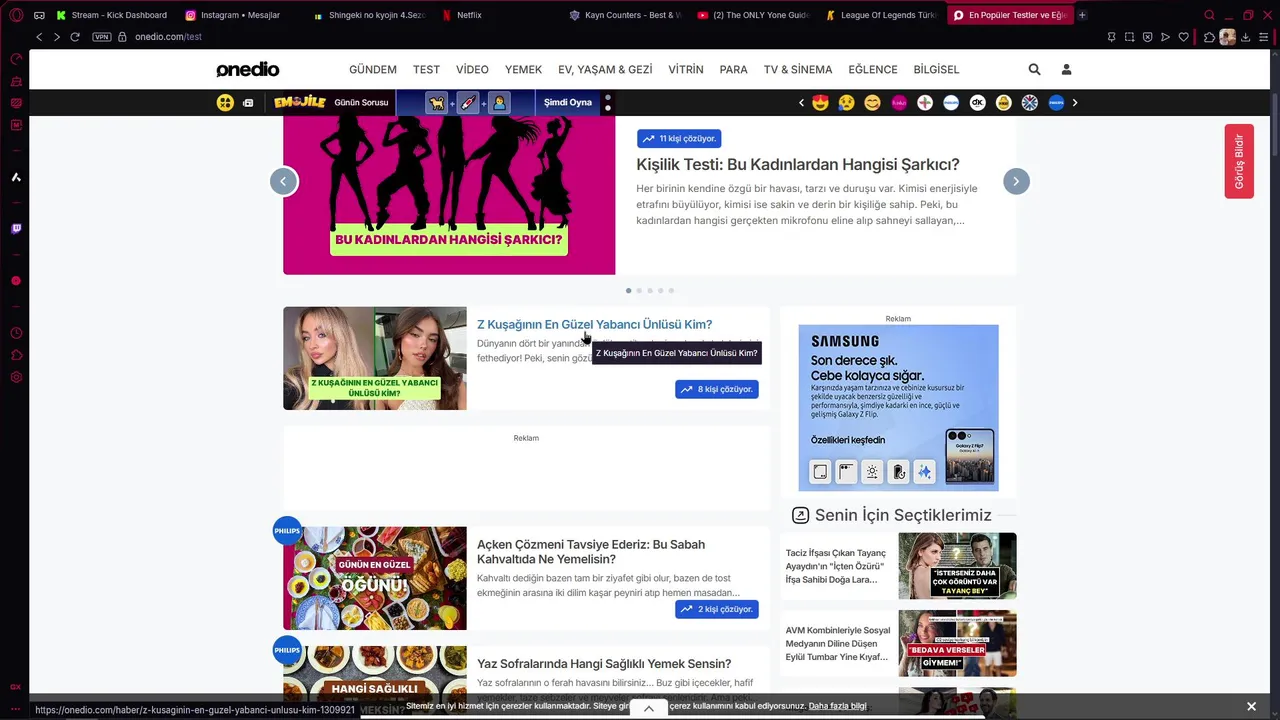The image size is (1280, 720).
Task: Click the onedio logo
Action: click(248, 69)
